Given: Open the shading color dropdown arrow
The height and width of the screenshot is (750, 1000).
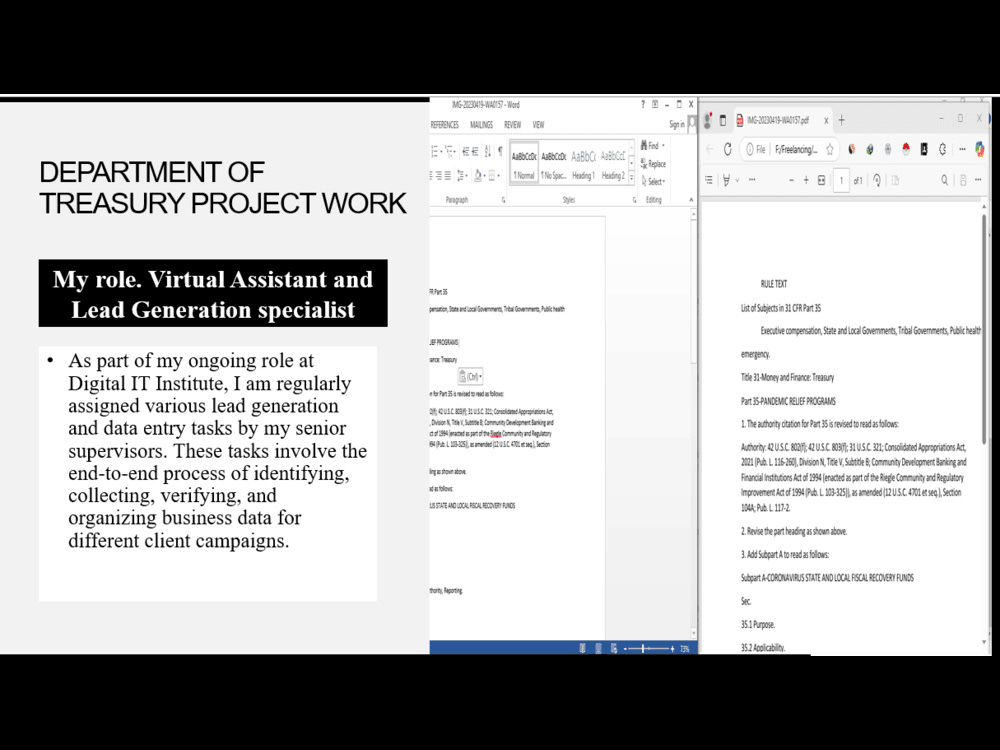Looking at the screenshot, I should 485,175.
